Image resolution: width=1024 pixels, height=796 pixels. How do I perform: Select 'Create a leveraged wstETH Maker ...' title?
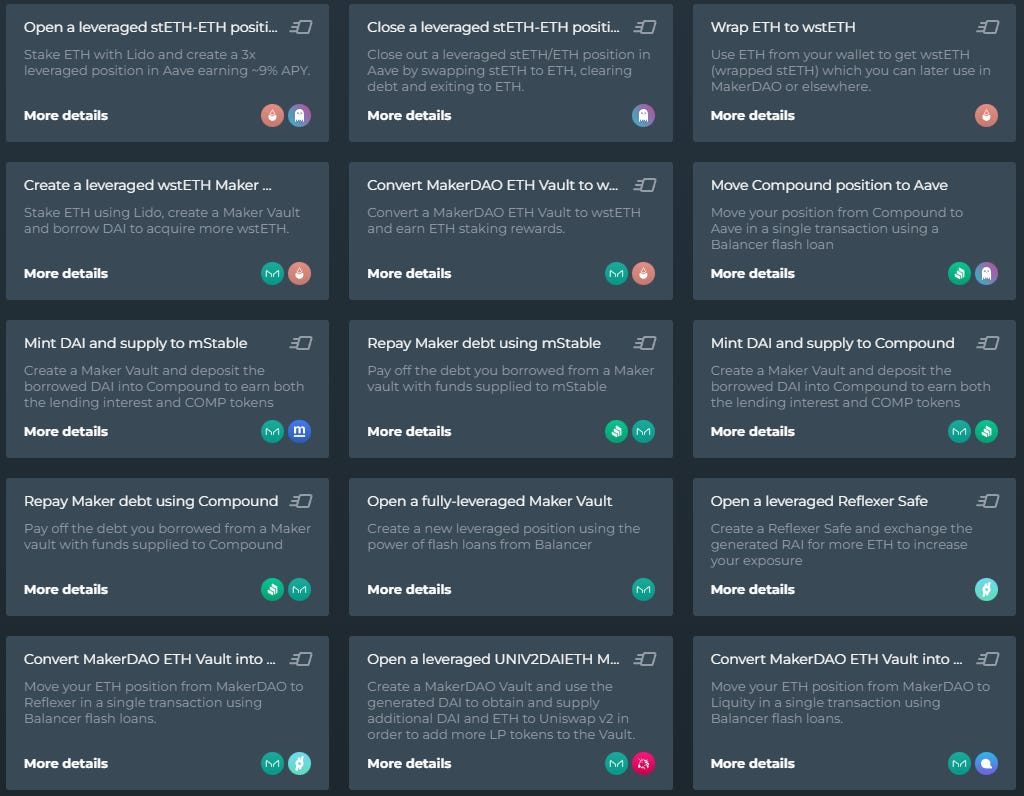point(148,185)
